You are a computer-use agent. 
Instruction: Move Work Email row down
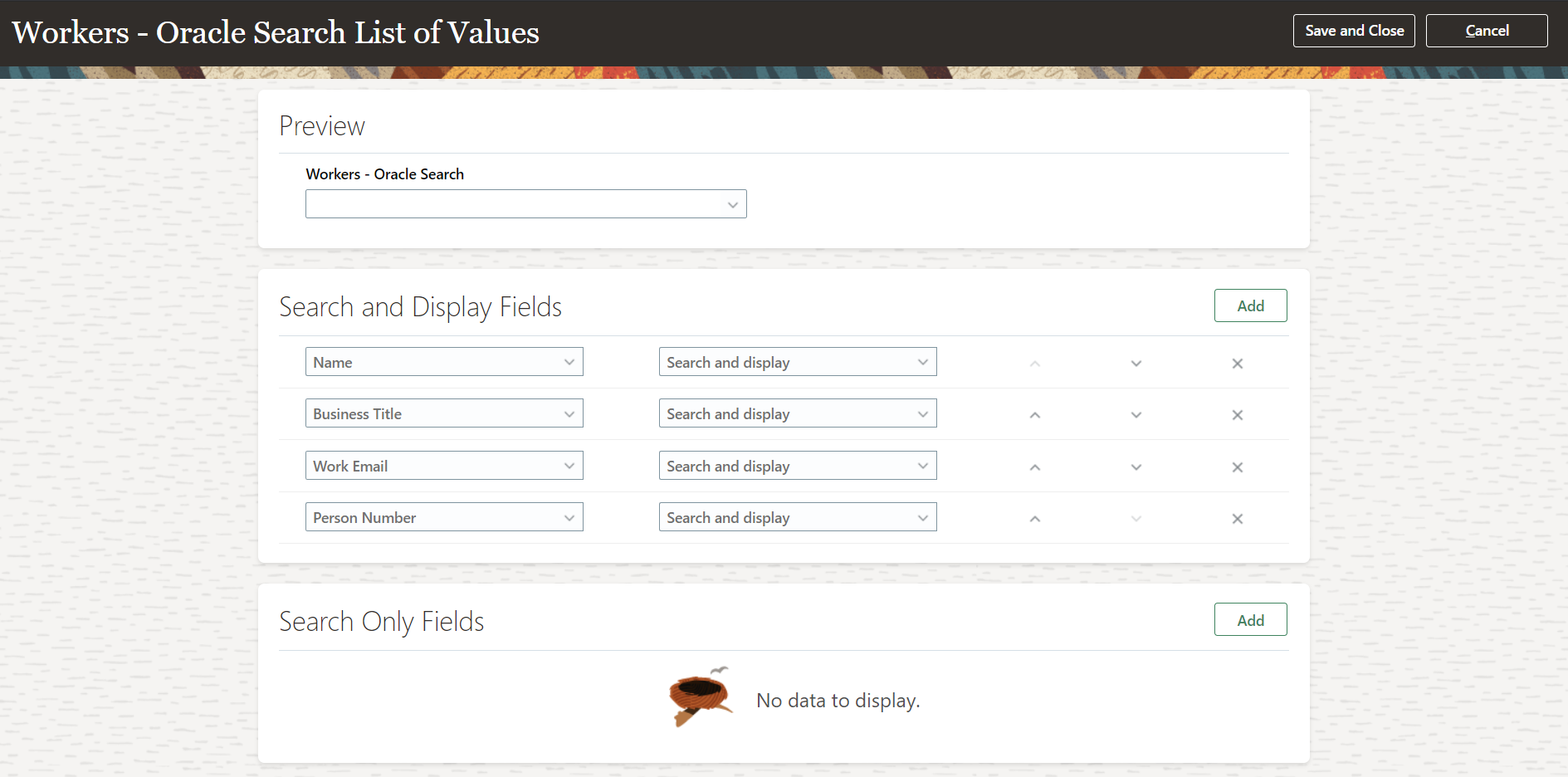[1136, 467]
